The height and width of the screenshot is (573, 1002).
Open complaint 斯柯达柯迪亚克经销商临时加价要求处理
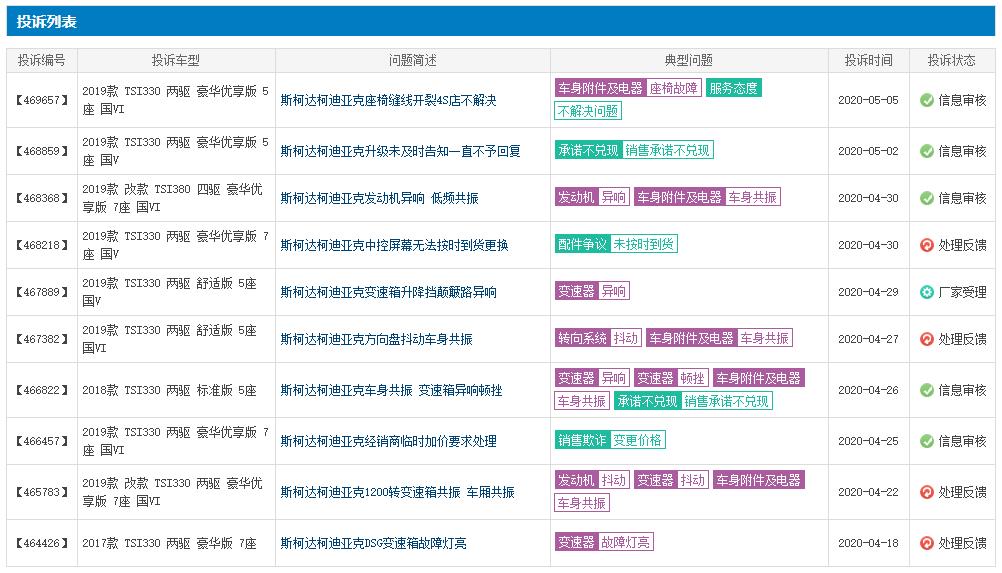[389, 441]
